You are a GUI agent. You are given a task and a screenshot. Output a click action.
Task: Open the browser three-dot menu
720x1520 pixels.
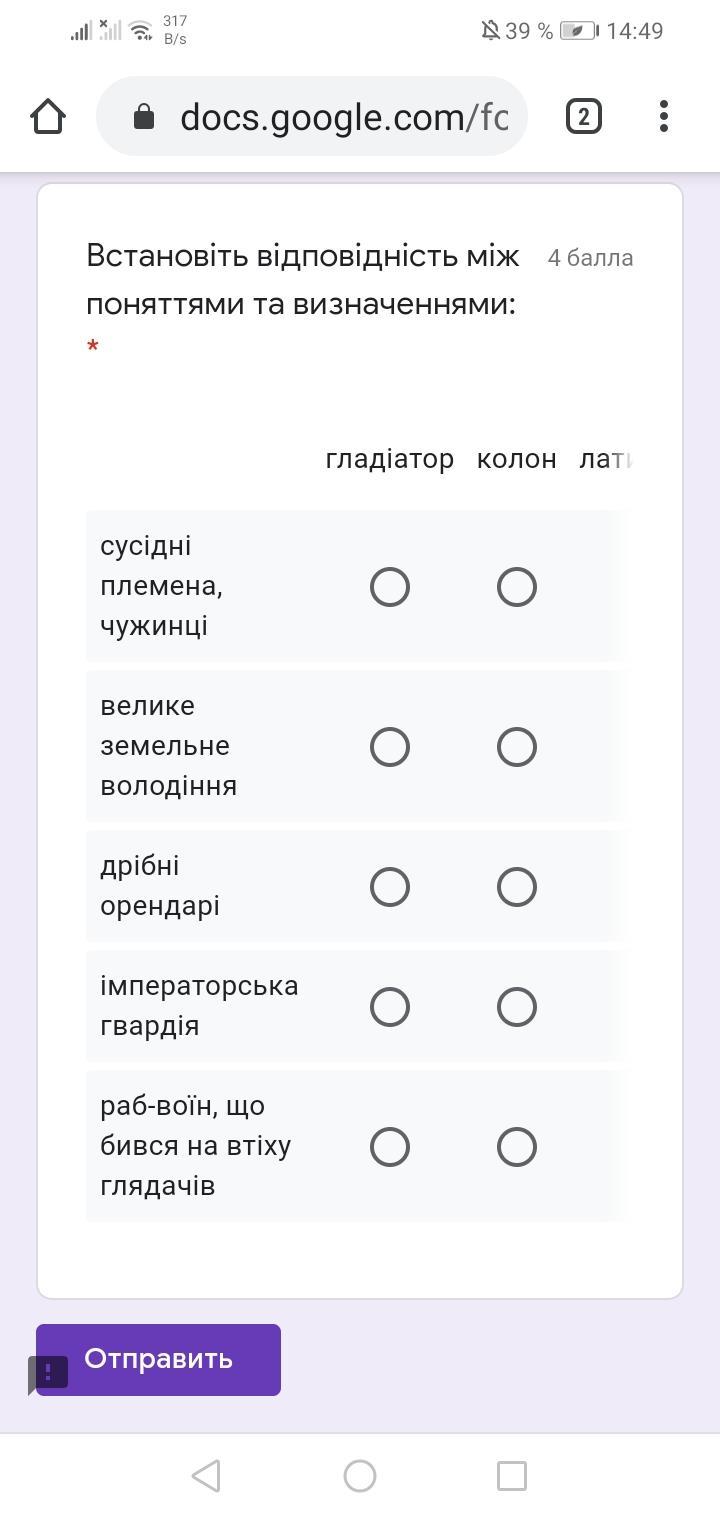tap(664, 117)
